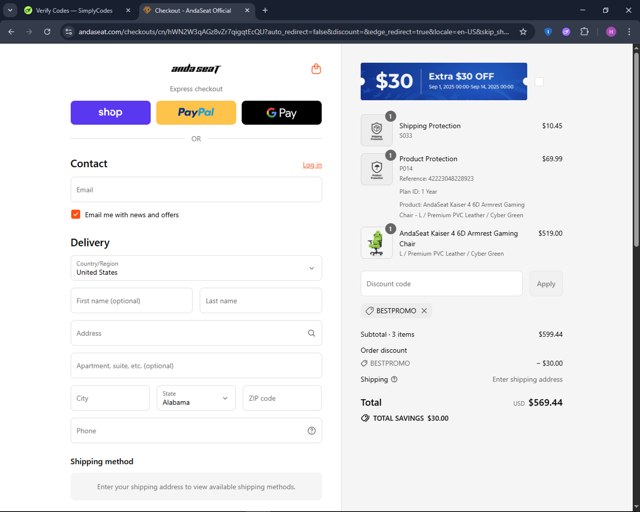This screenshot has width=640, height=512.
Task: Click the City input field
Action: (110, 398)
